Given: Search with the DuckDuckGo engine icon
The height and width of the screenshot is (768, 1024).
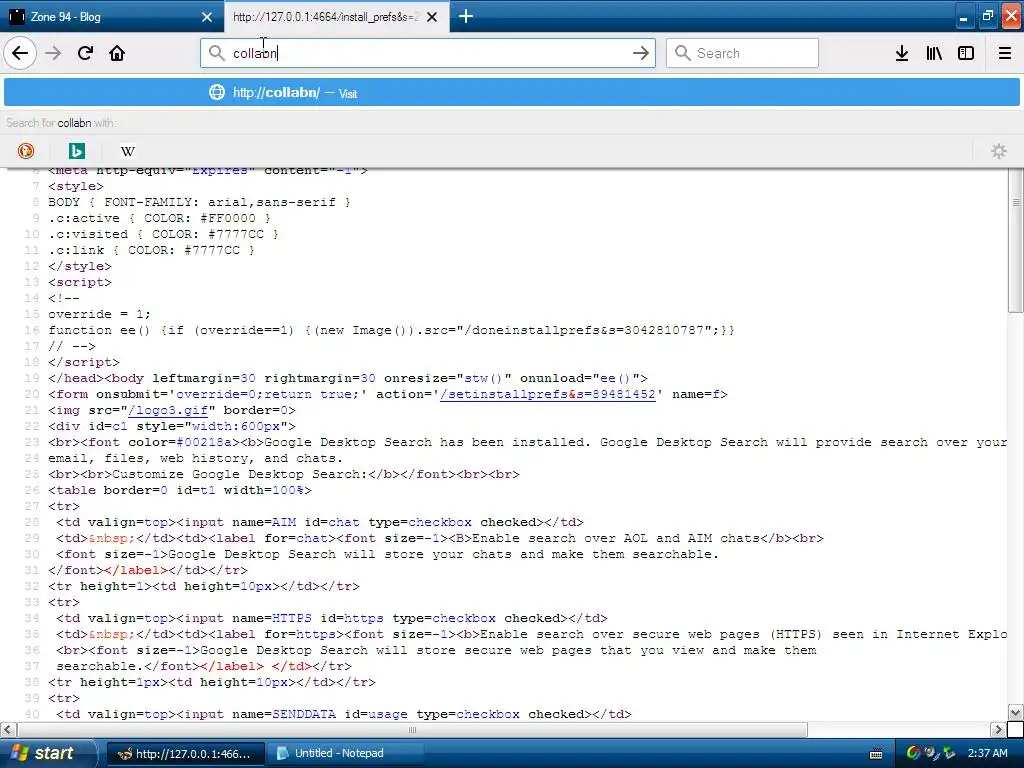Looking at the screenshot, I should [x=25, y=151].
